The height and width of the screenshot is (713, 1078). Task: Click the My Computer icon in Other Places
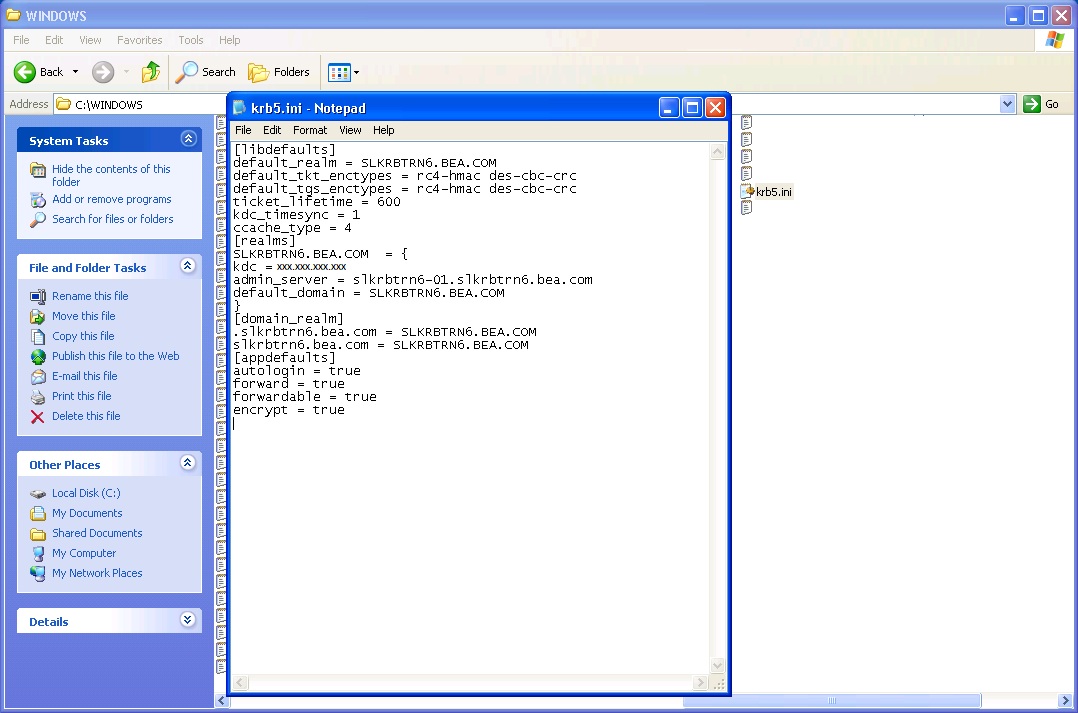click(38, 554)
